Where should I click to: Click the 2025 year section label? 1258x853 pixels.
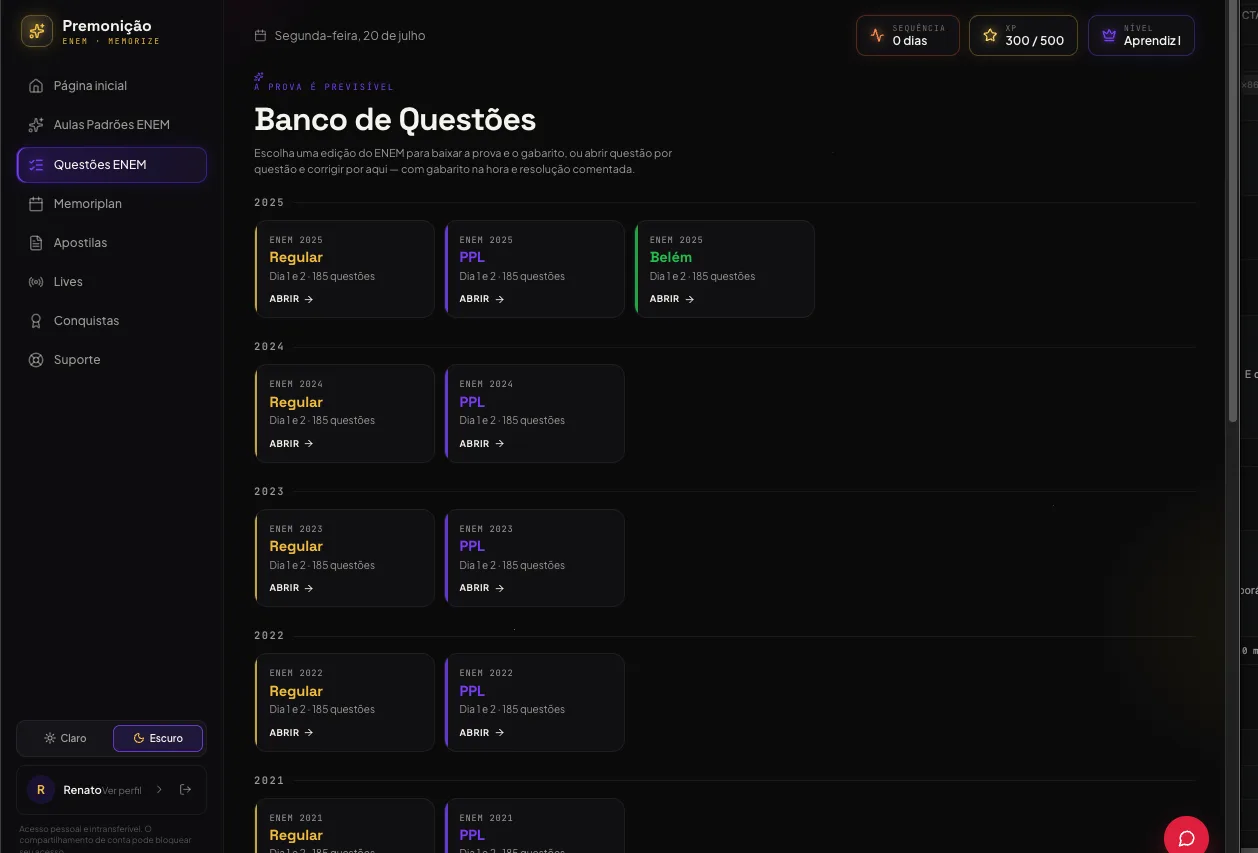click(x=269, y=203)
